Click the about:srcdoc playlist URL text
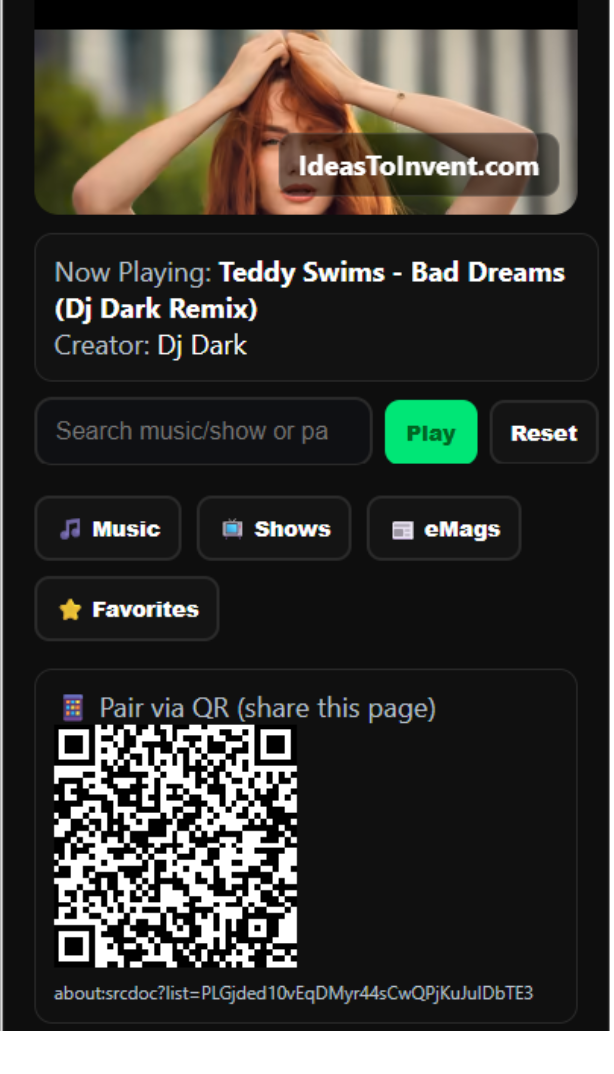Image resolution: width=614 pixels, height=1074 pixels. 293,992
